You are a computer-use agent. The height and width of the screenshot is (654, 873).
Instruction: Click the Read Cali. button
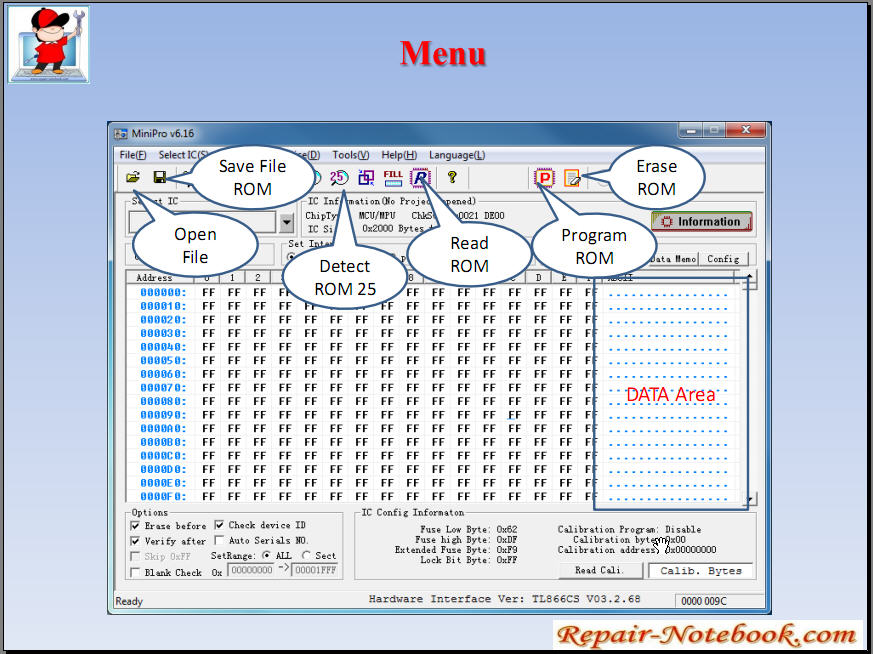coord(600,571)
